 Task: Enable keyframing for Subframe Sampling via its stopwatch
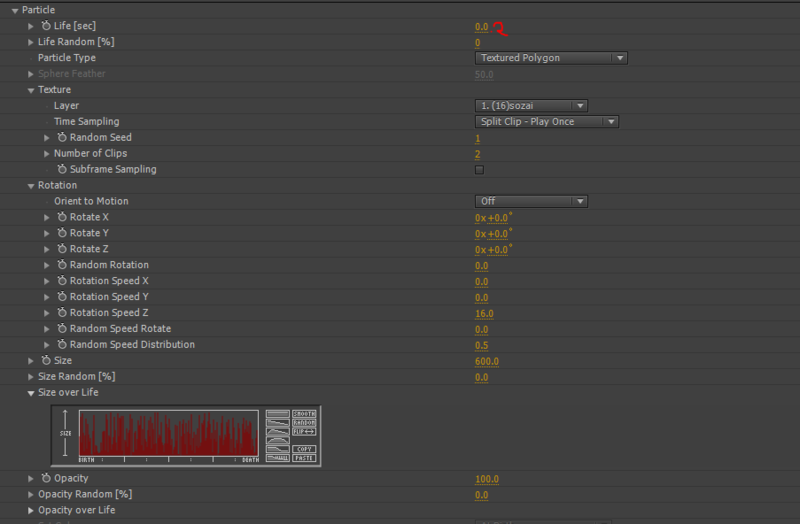tap(62, 169)
